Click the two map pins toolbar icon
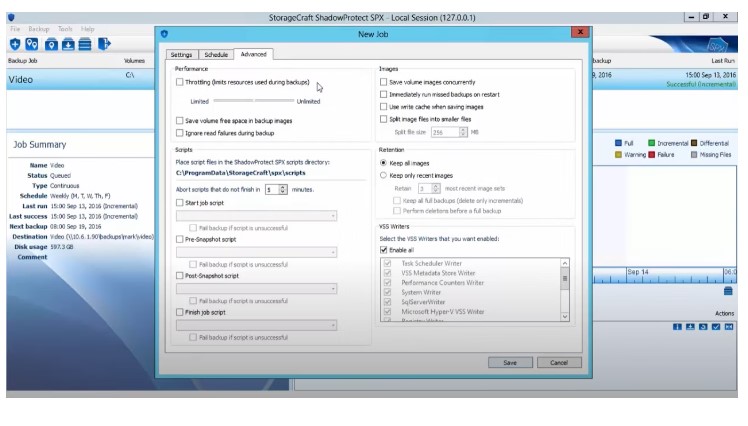Screen dimensions: 748x426 coord(32,44)
